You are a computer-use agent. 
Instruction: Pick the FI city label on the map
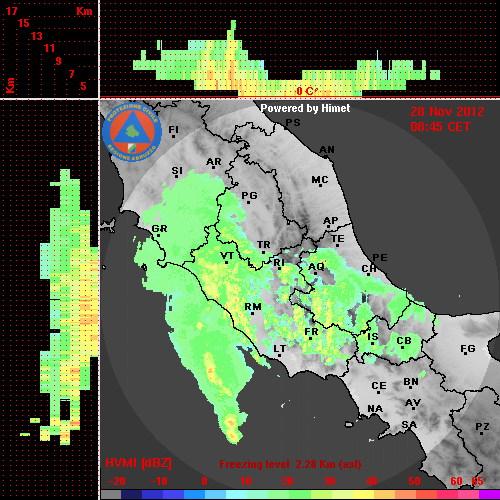click(173, 129)
